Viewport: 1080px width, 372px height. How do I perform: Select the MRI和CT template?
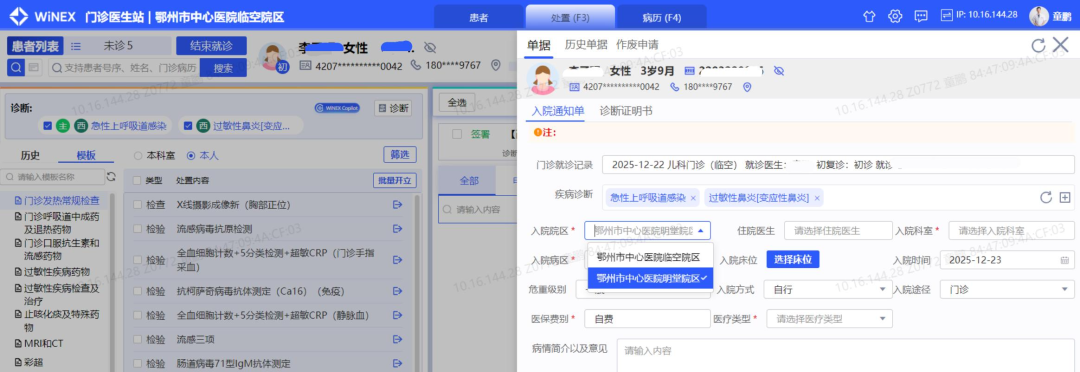(x=39, y=343)
